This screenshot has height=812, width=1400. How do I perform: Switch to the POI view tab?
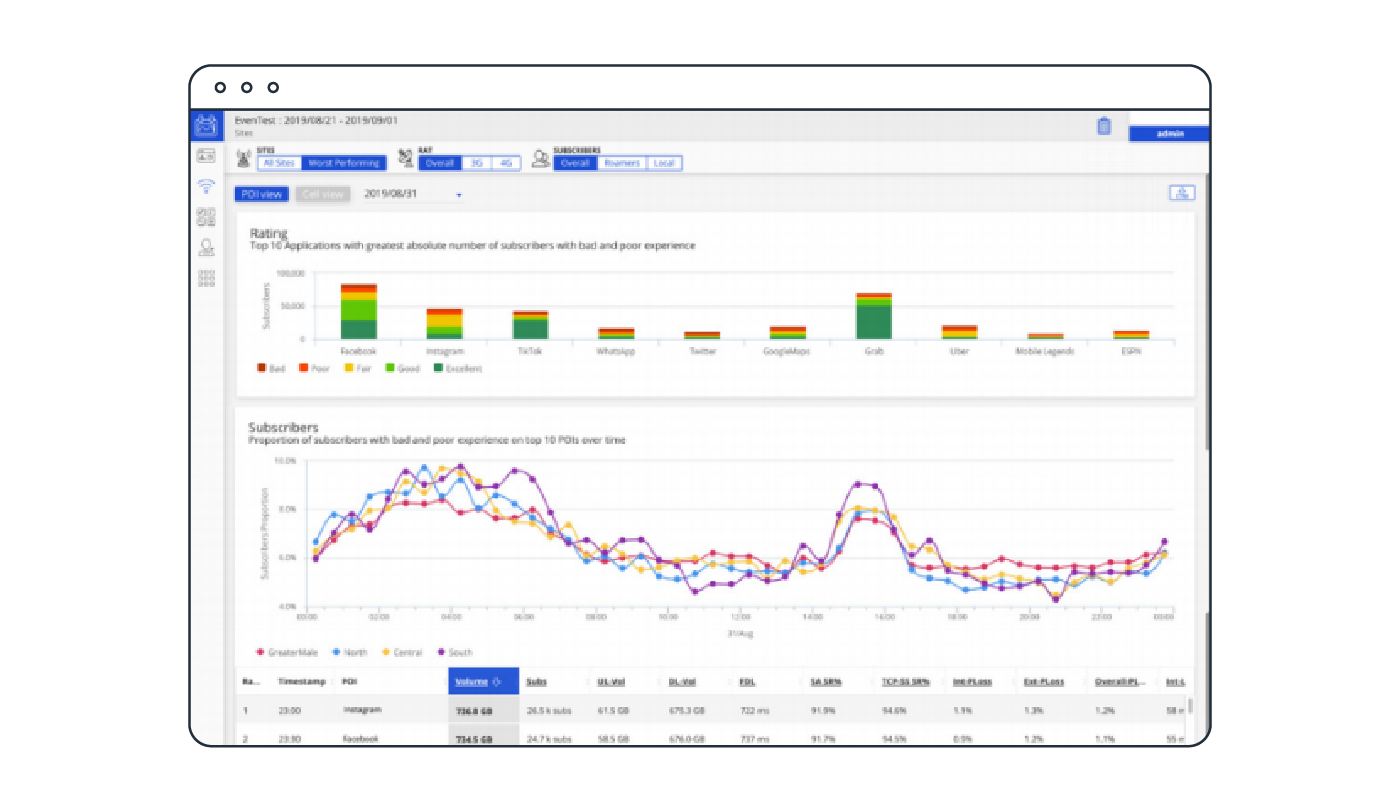261,194
